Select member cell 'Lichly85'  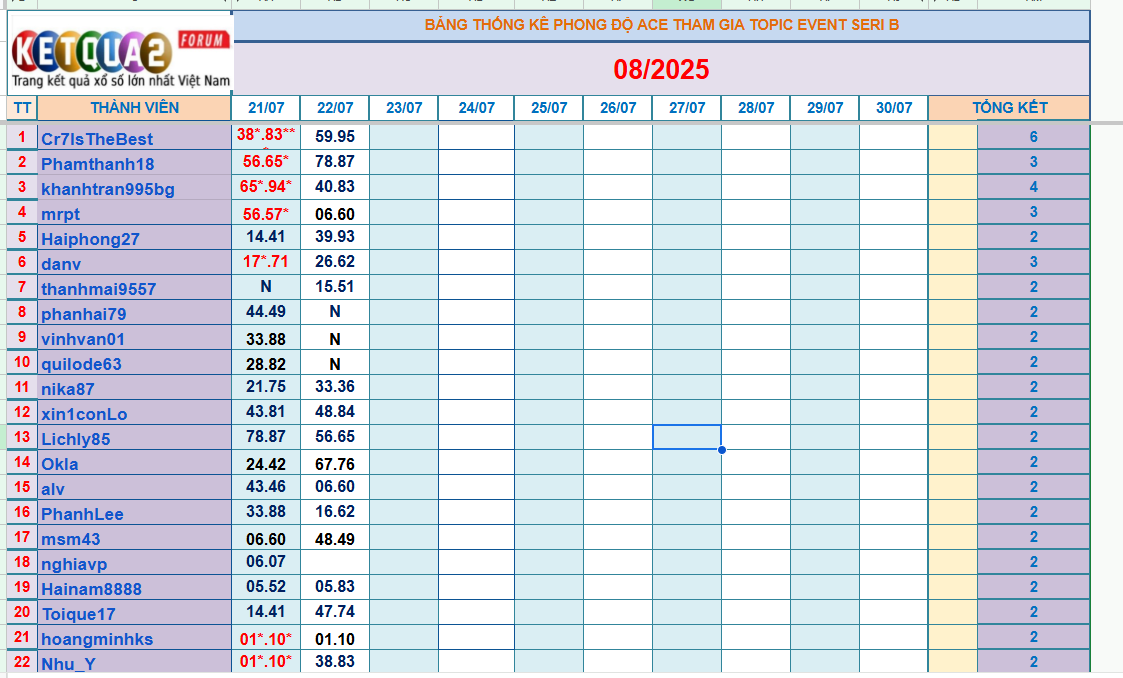tap(135, 438)
